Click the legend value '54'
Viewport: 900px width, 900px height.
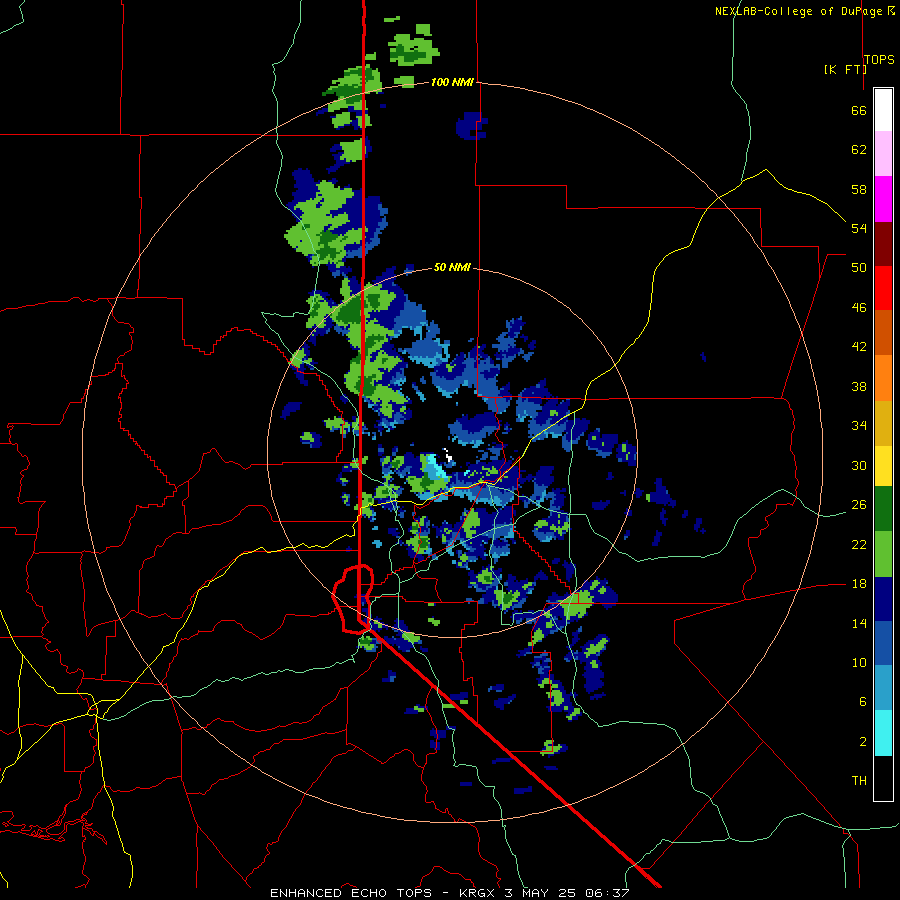859,228
